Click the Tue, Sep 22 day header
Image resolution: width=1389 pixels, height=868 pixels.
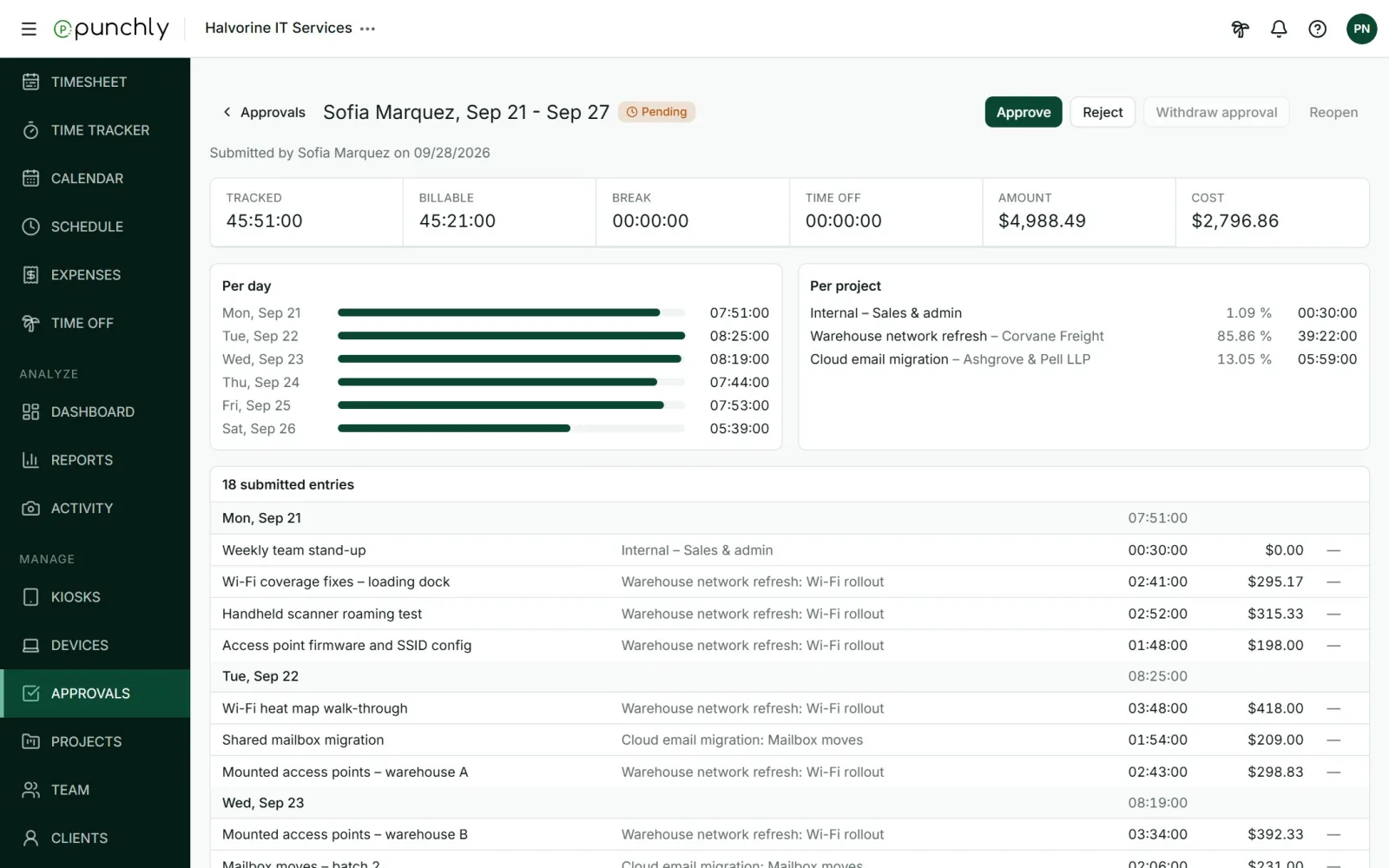[789, 676]
